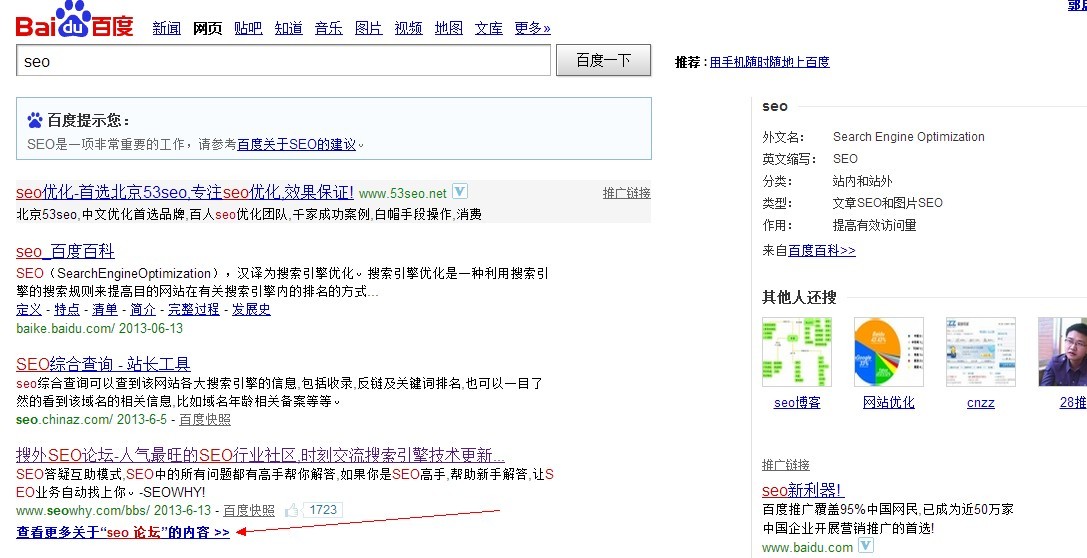The height and width of the screenshot is (558, 1087).
Task: Open the 地图 tab
Action: pos(449,28)
